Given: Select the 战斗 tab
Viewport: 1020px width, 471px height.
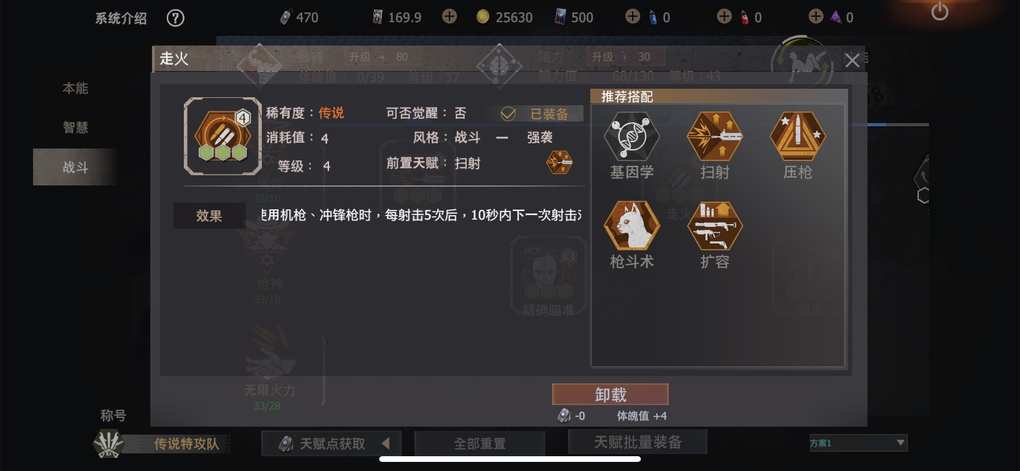Looking at the screenshot, I should tap(75, 167).
